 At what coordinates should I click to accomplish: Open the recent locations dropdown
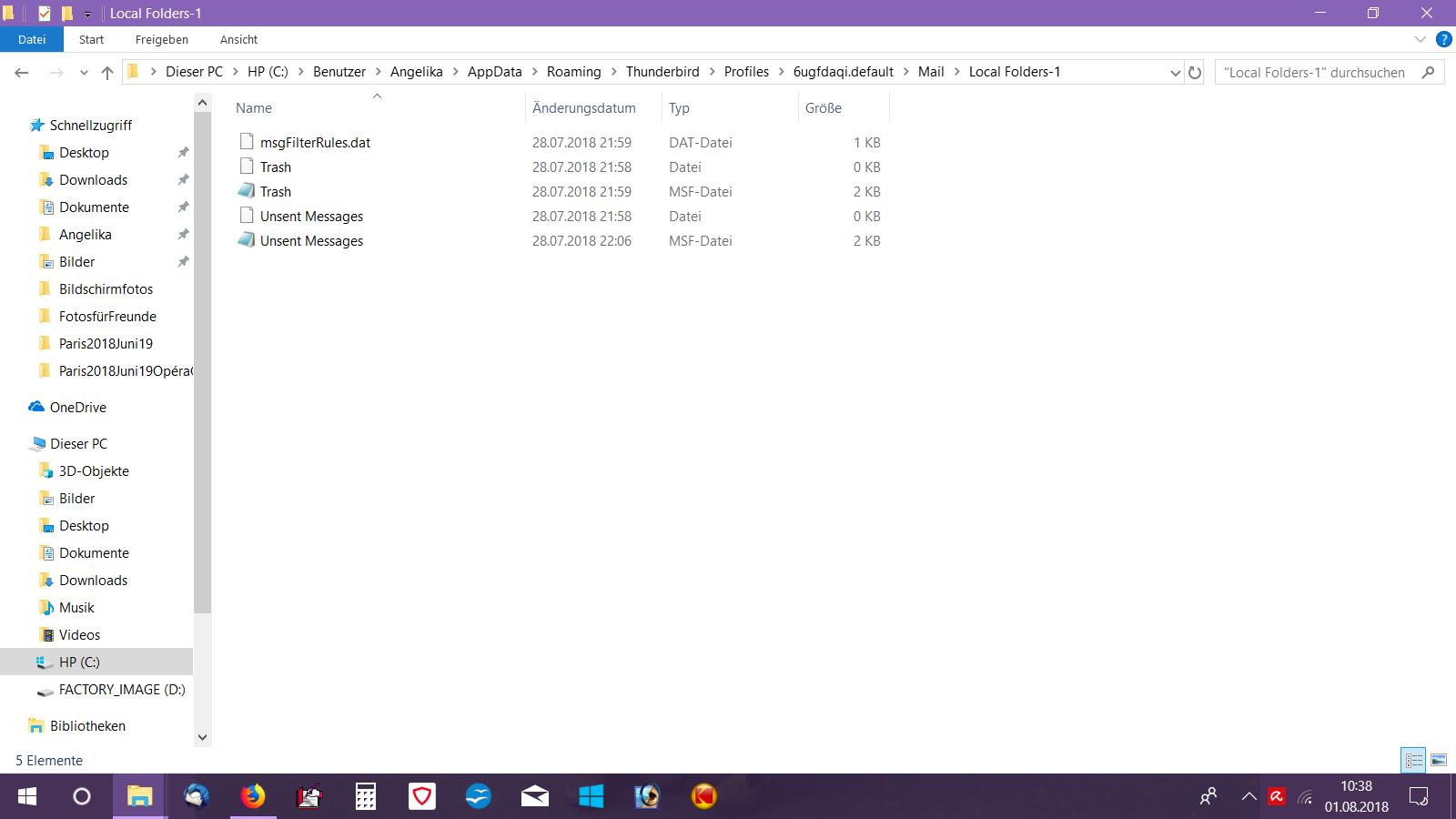[84, 73]
